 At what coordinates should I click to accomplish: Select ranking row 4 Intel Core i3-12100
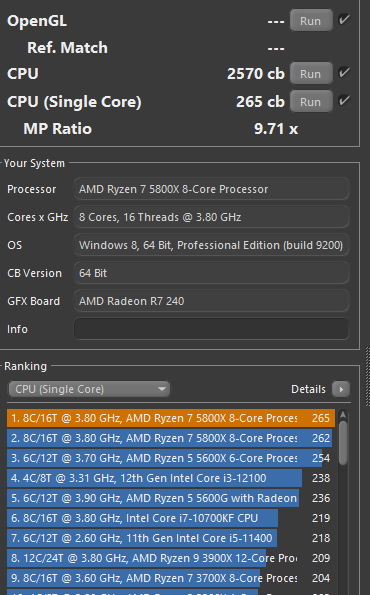(171, 478)
